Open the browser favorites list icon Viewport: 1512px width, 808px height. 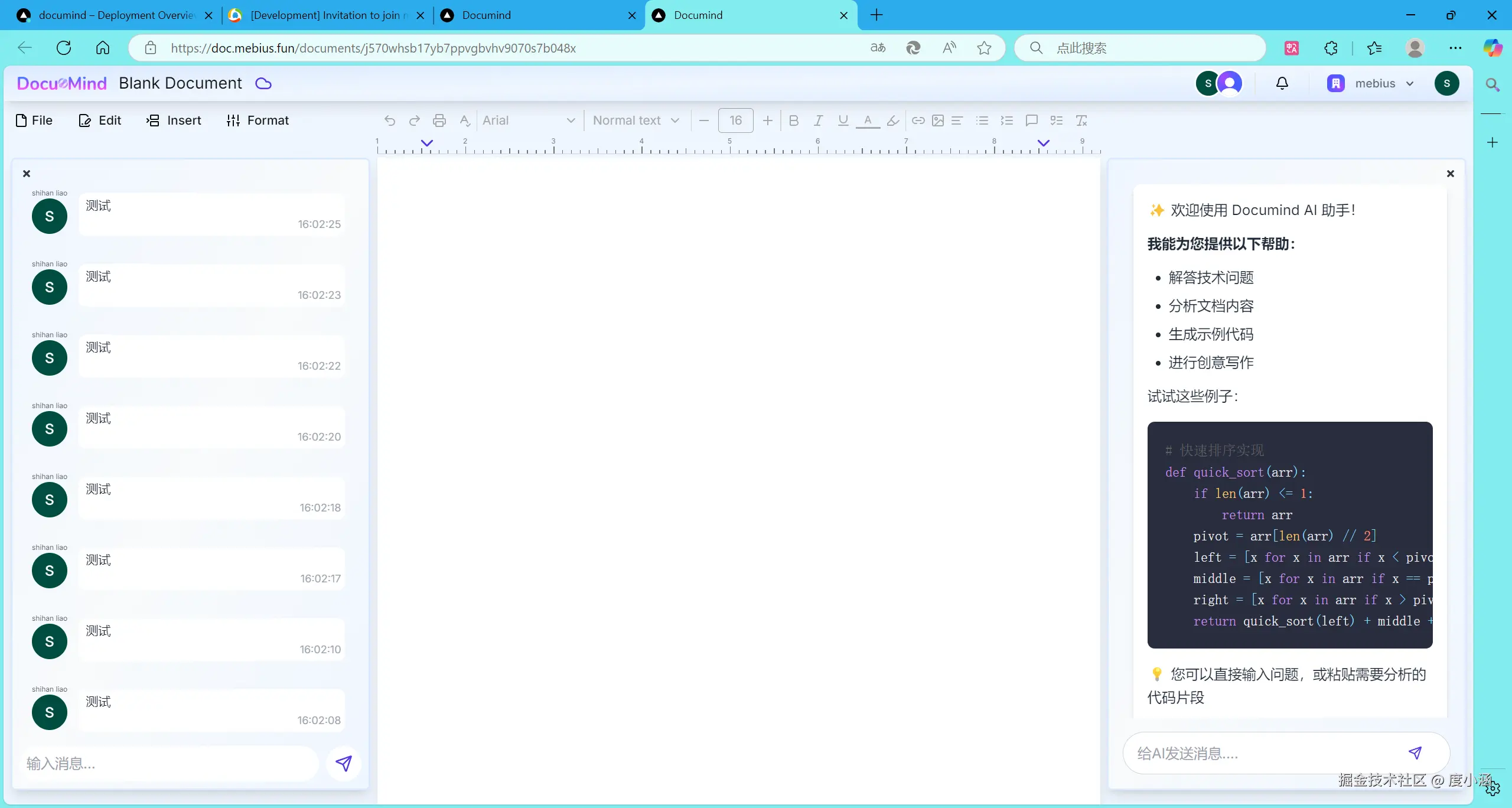[1374, 48]
